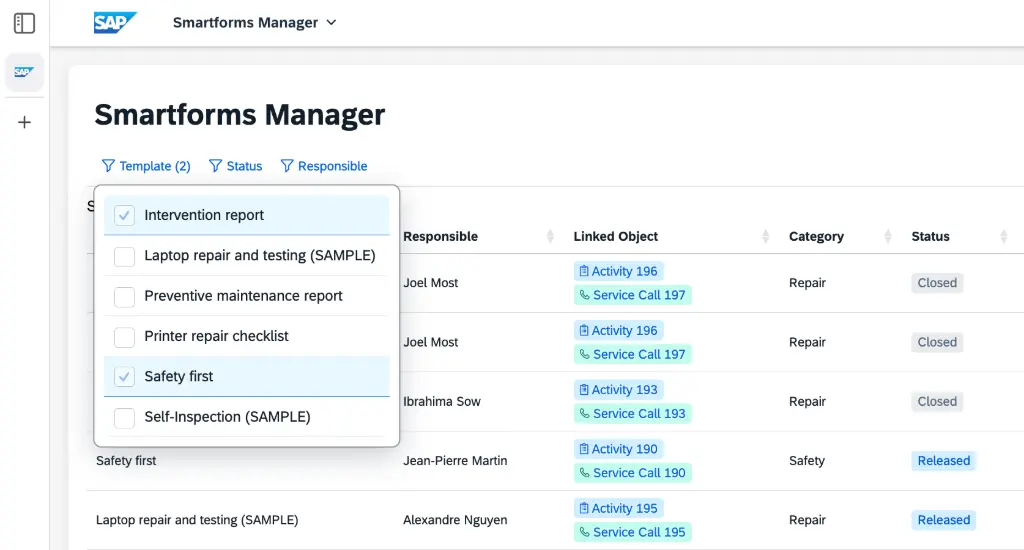Check the Preventive maintenance report checkbox
The height and width of the screenshot is (550, 1024).
point(124,297)
